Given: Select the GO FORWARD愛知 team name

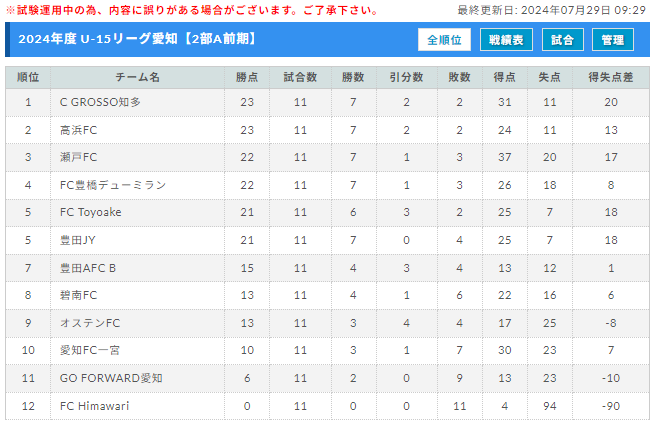Looking at the screenshot, I should click(x=111, y=378).
